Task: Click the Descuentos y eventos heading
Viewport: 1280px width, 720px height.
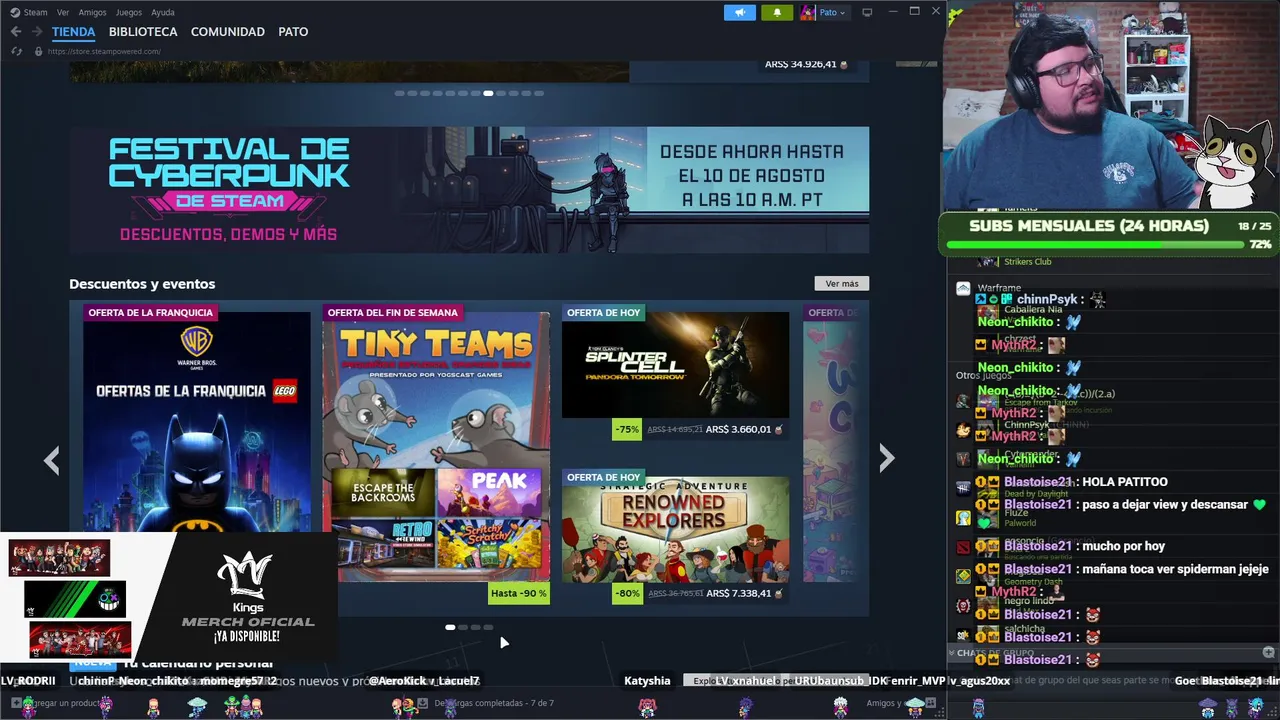Action: point(142,284)
